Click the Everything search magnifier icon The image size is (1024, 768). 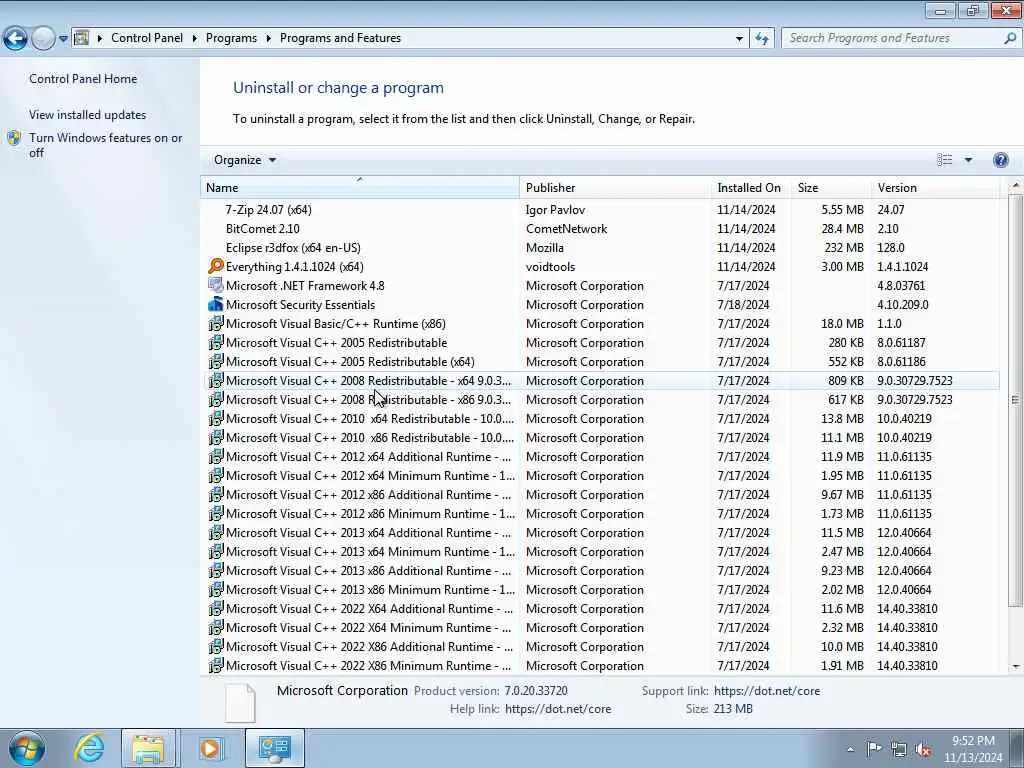pyautogui.click(x=216, y=266)
